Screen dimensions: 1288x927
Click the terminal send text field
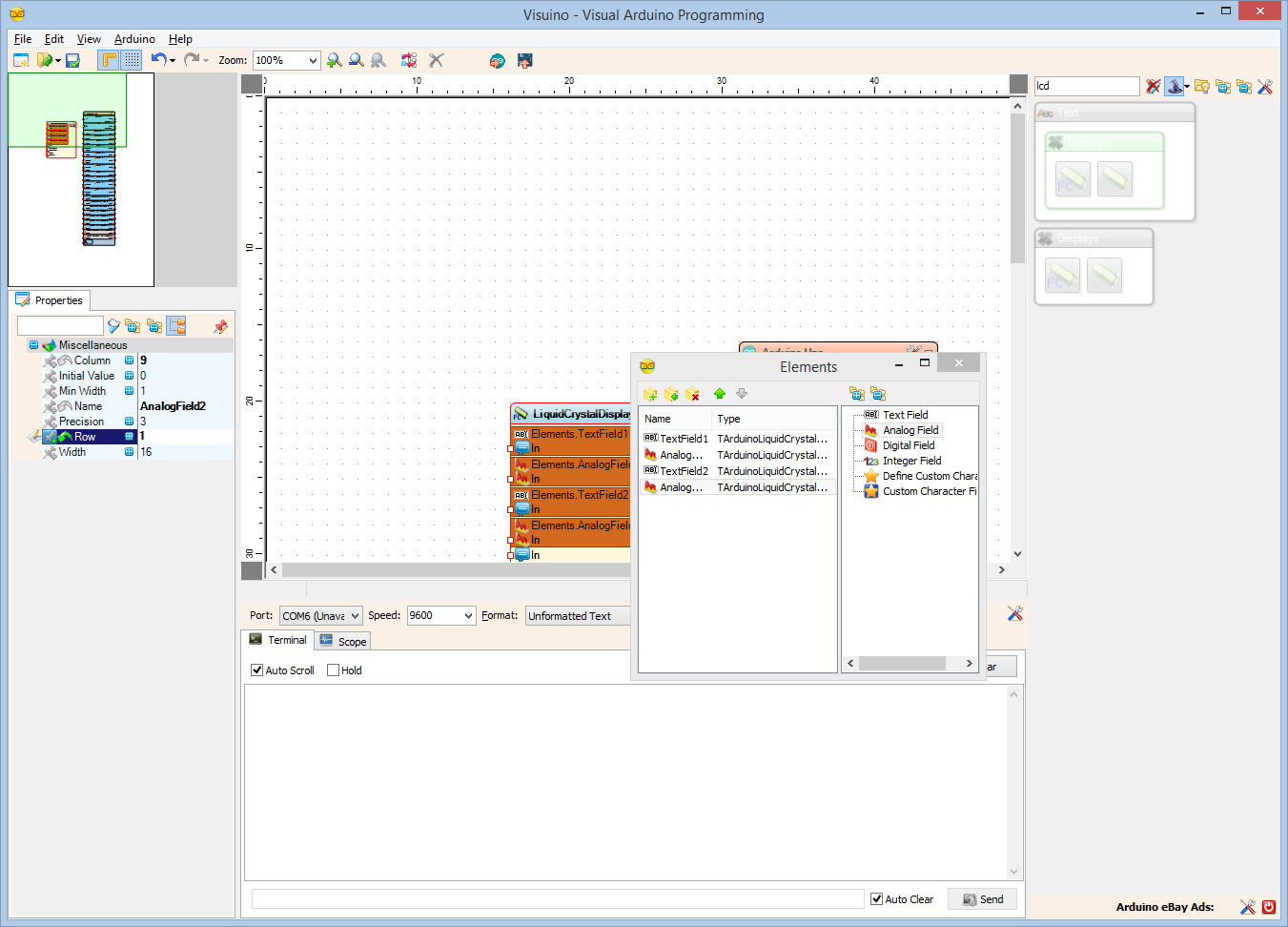pyautogui.click(x=558, y=899)
